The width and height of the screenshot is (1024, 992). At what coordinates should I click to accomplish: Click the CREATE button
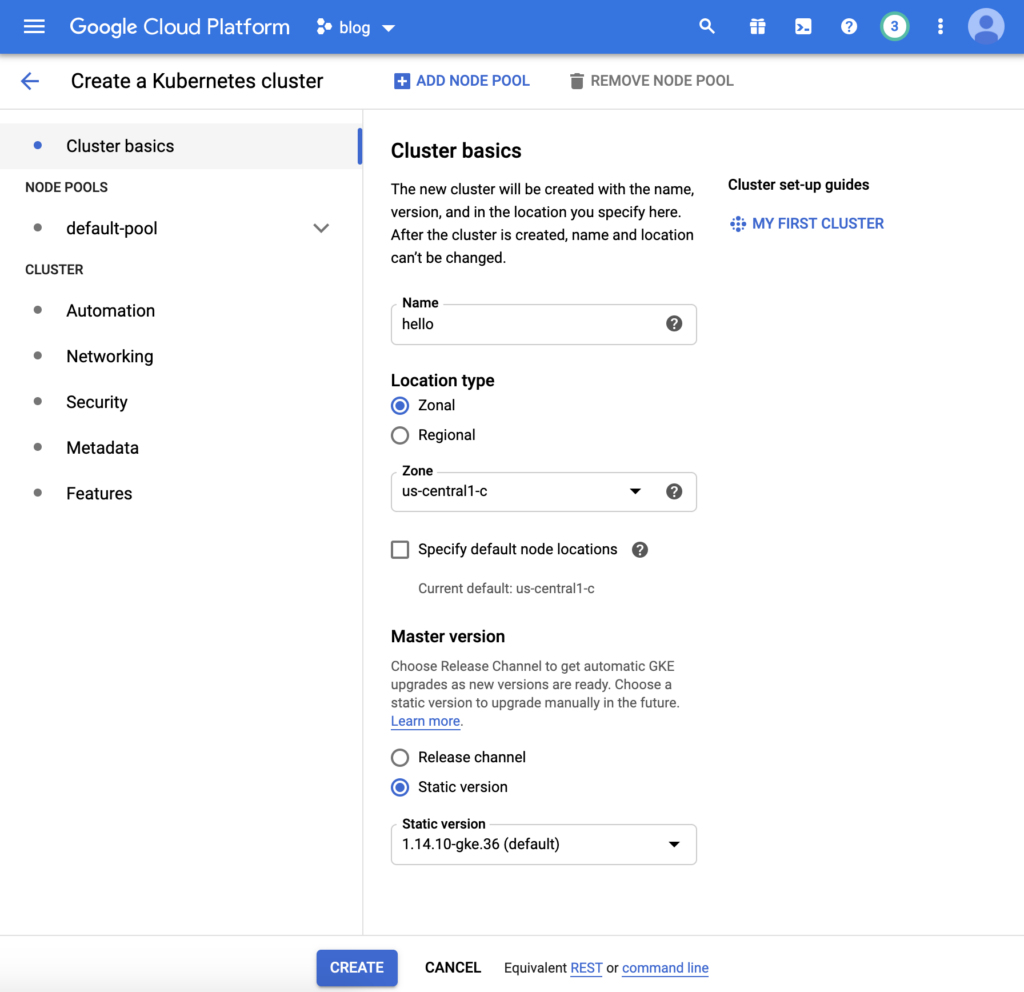pos(357,968)
